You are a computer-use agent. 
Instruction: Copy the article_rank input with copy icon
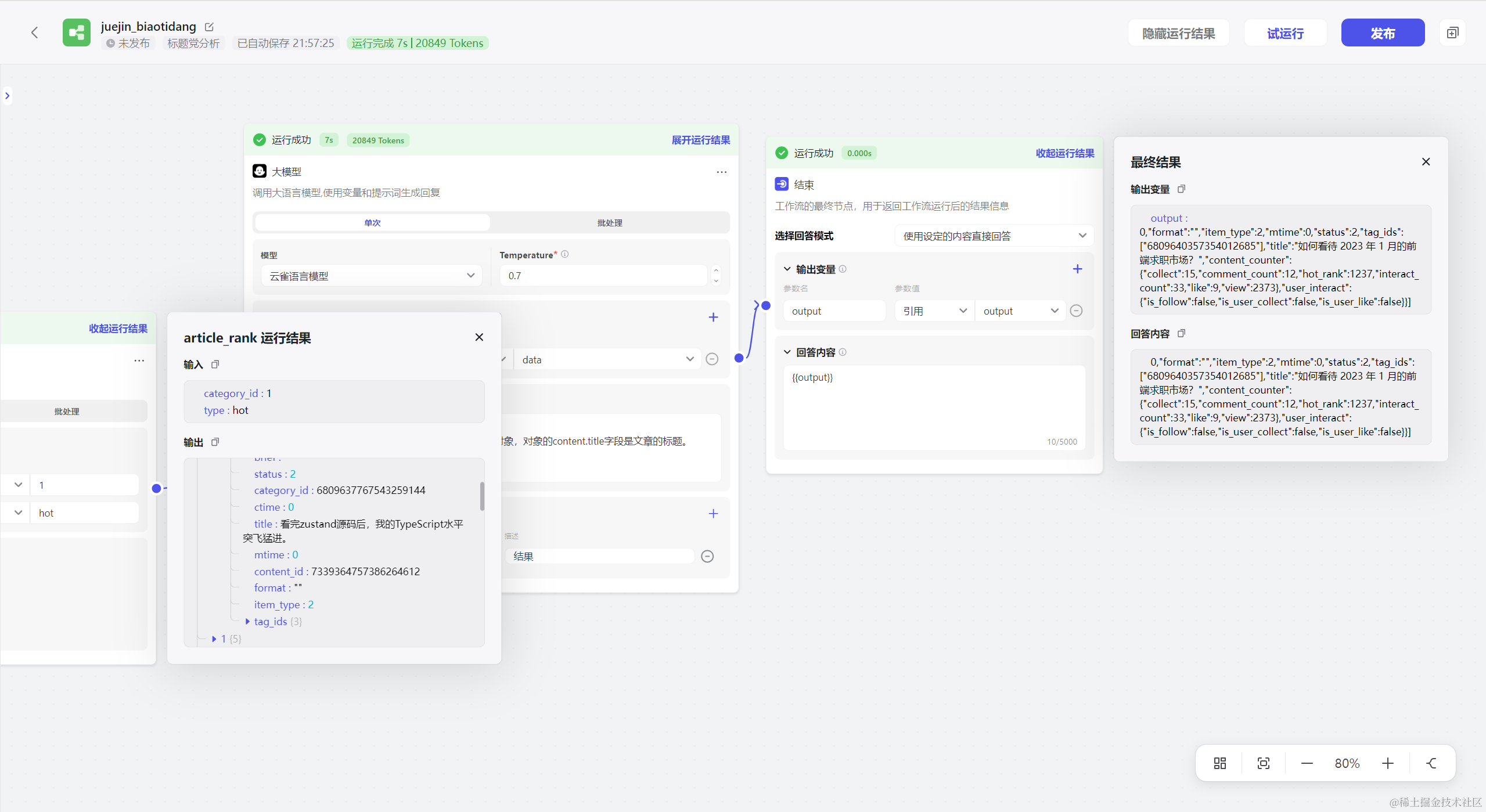click(x=215, y=365)
